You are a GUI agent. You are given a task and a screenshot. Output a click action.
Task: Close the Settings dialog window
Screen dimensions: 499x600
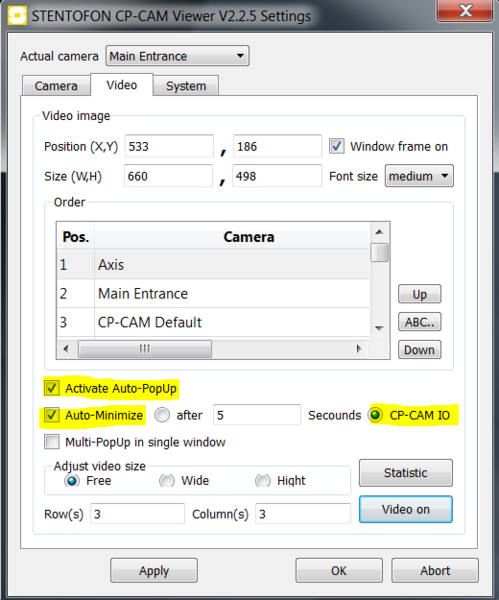coord(465,11)
